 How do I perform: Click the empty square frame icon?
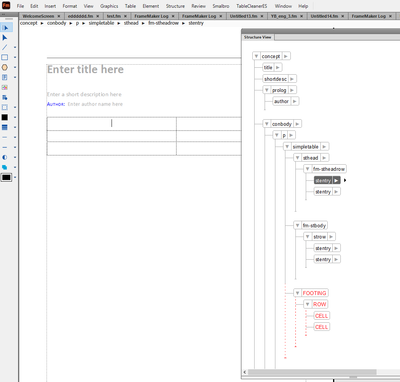click(x=5, y=107)
